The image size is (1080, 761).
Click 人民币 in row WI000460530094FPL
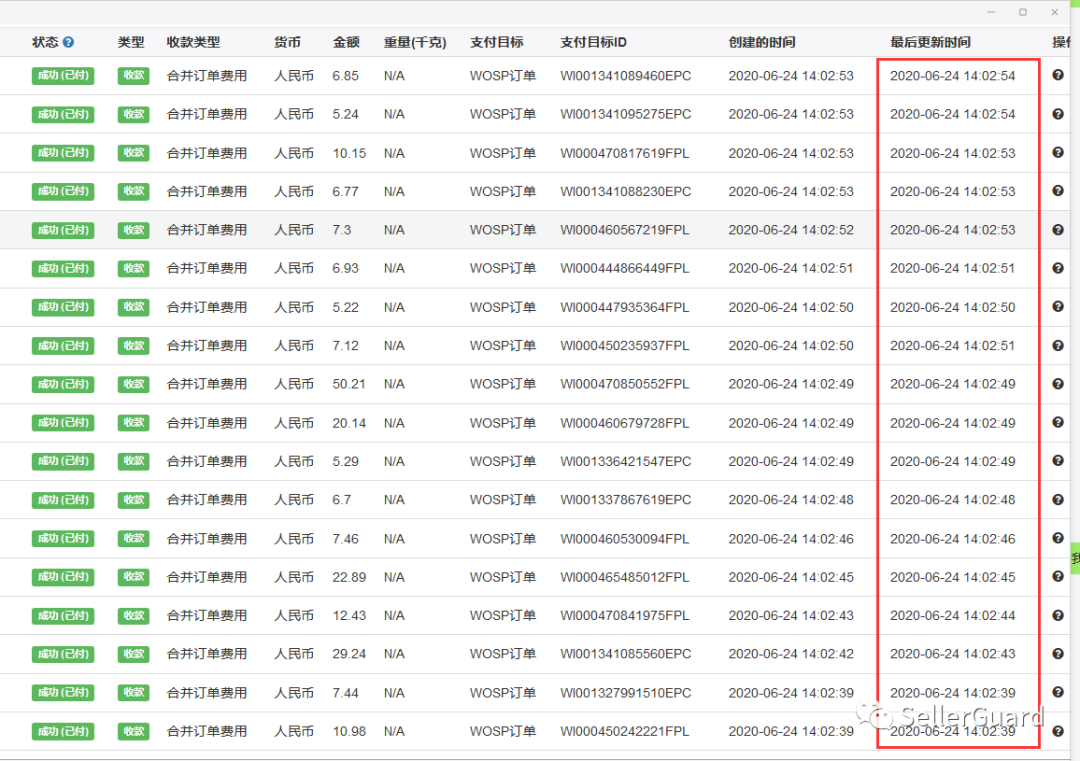point(294,539)
